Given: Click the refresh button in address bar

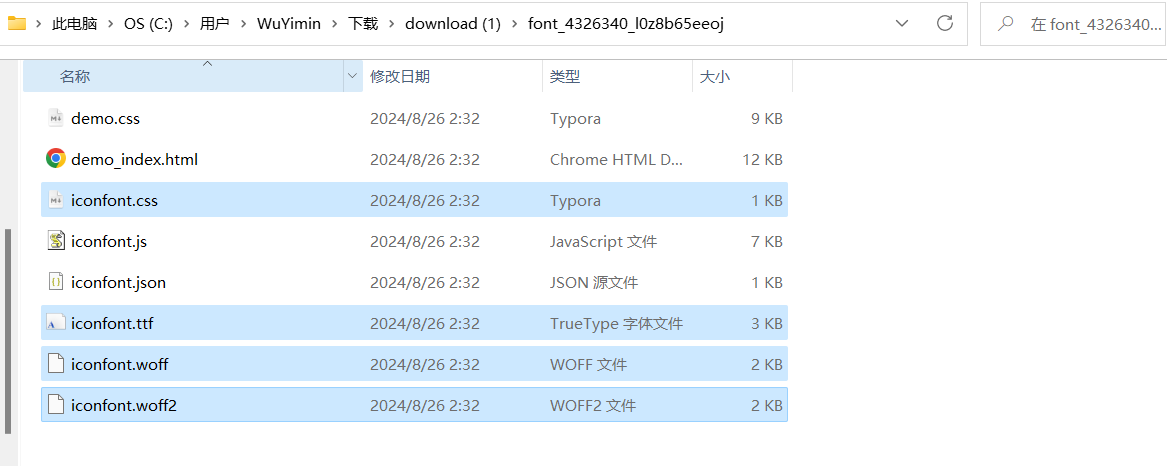Looking at the screenshot, I should 944,23.
